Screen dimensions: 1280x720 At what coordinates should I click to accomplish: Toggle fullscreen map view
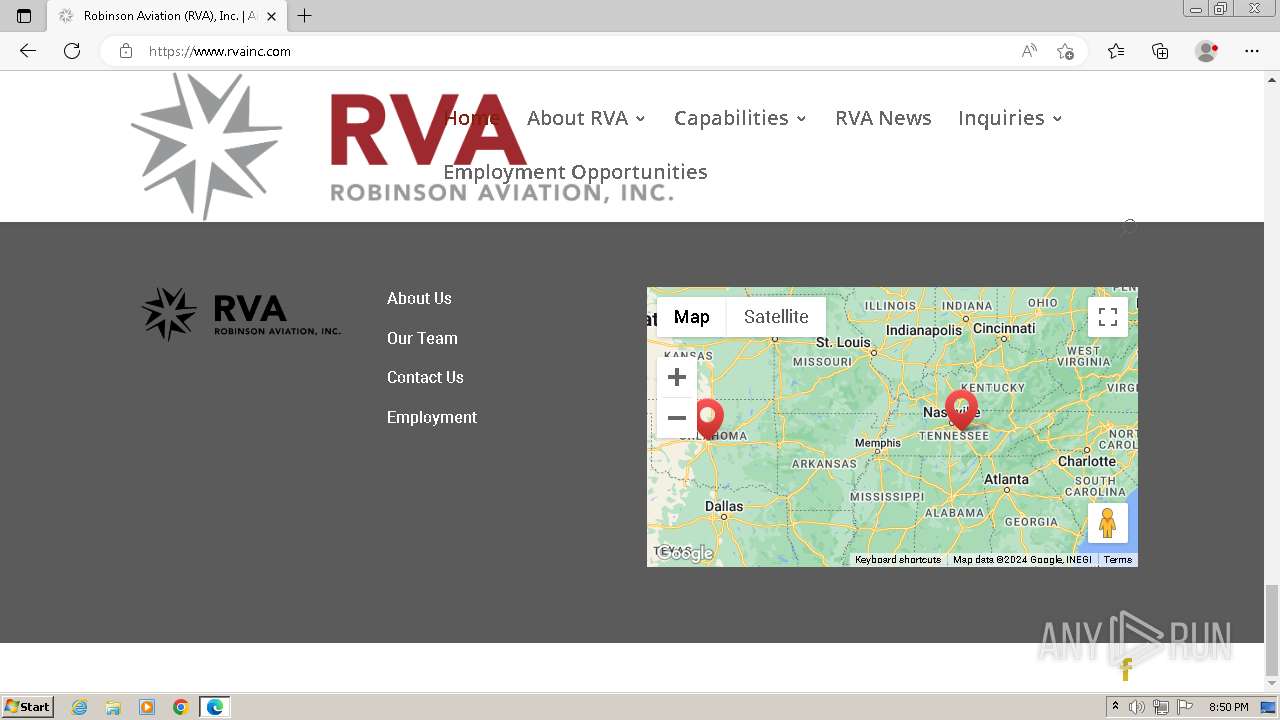[1108, 317]
